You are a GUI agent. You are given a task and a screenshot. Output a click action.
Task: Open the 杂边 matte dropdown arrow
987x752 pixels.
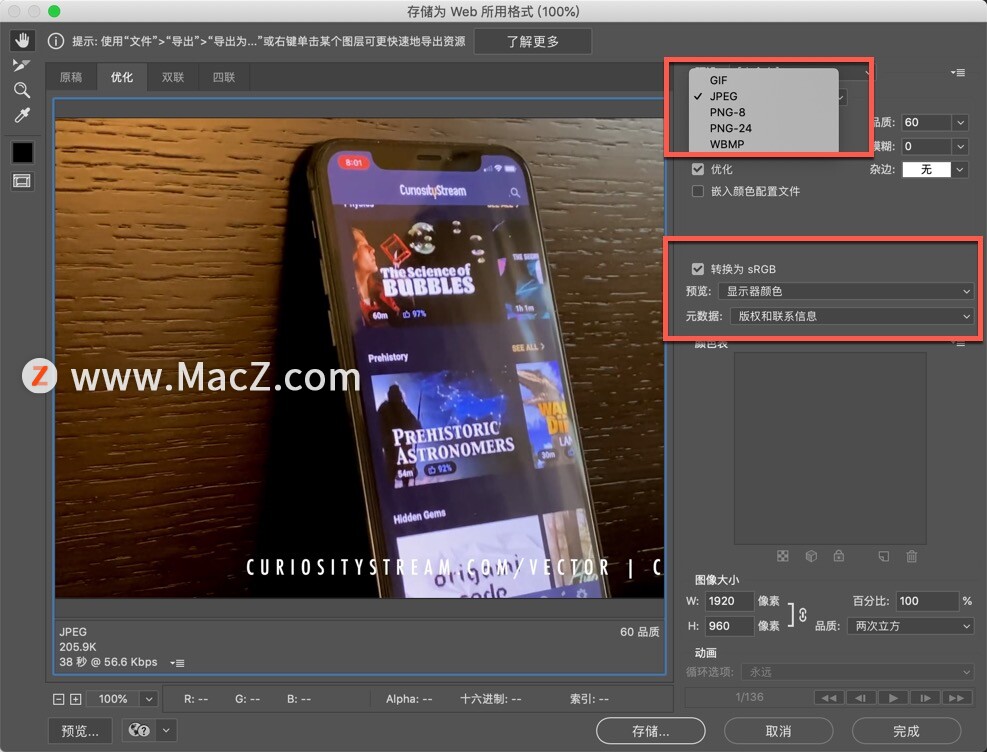[x=960, y=169]
